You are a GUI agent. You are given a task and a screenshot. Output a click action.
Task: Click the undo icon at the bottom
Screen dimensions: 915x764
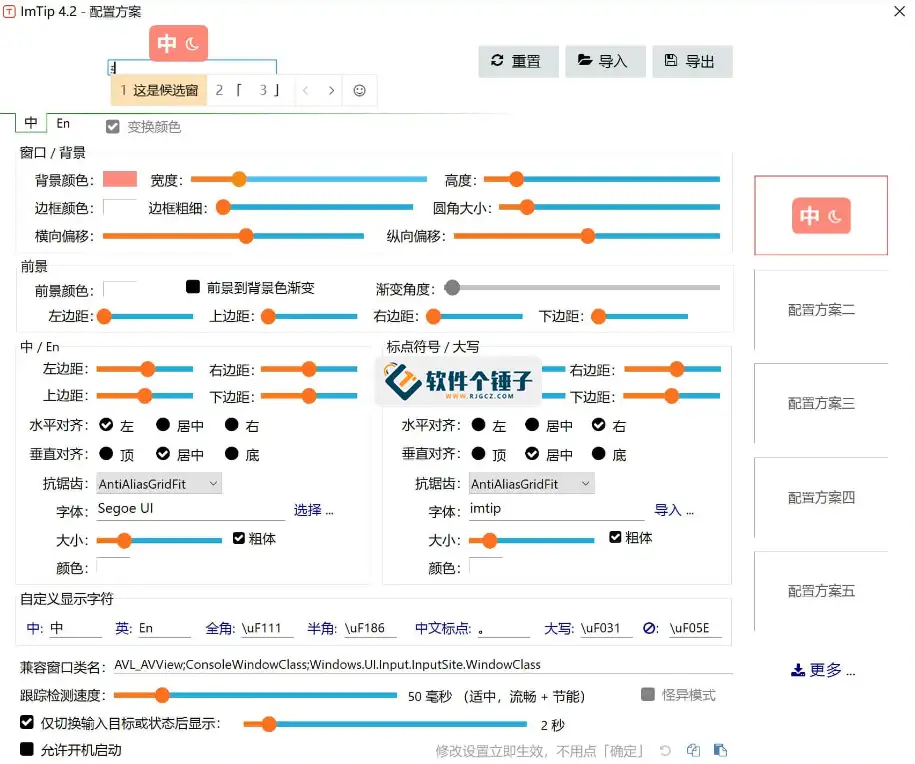point(665,751)
